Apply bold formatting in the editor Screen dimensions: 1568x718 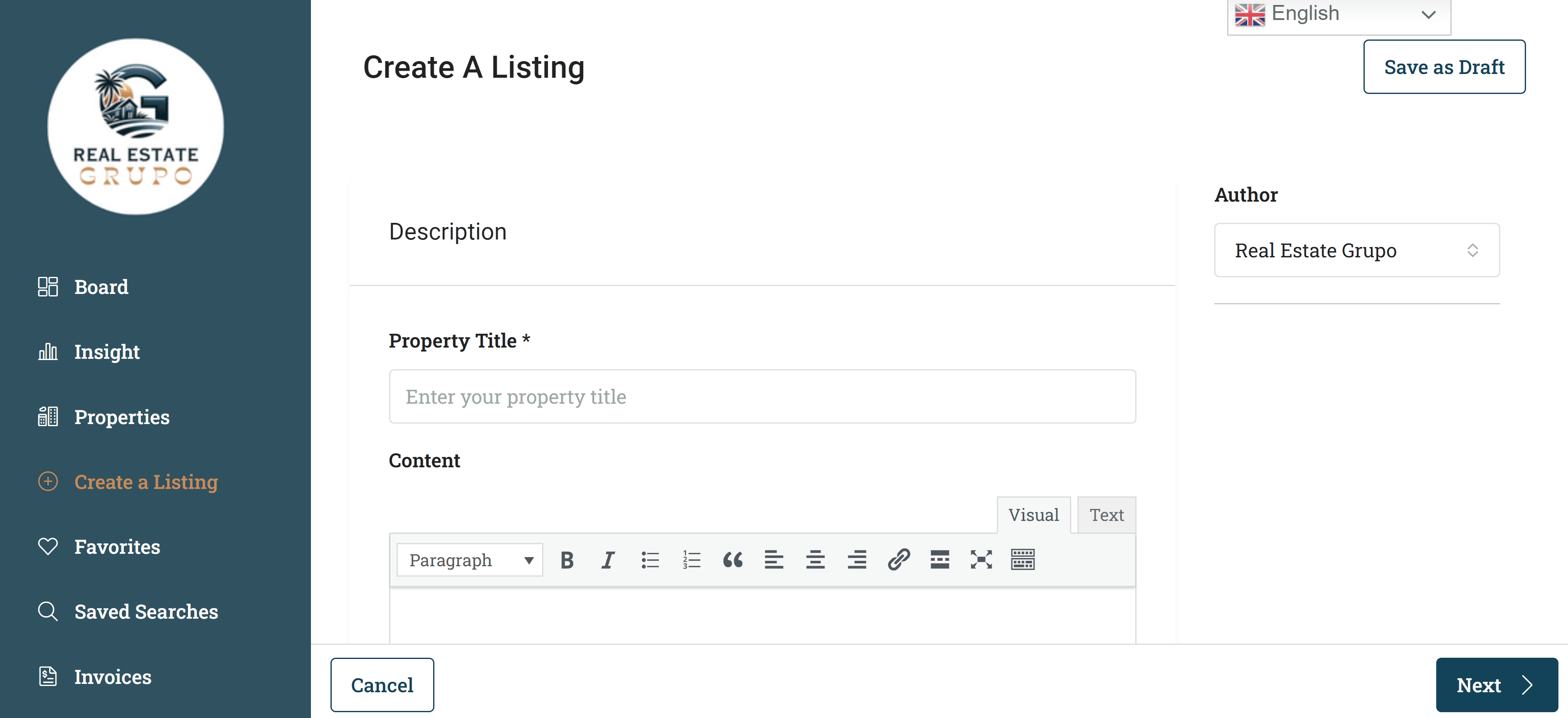[566, 560]
